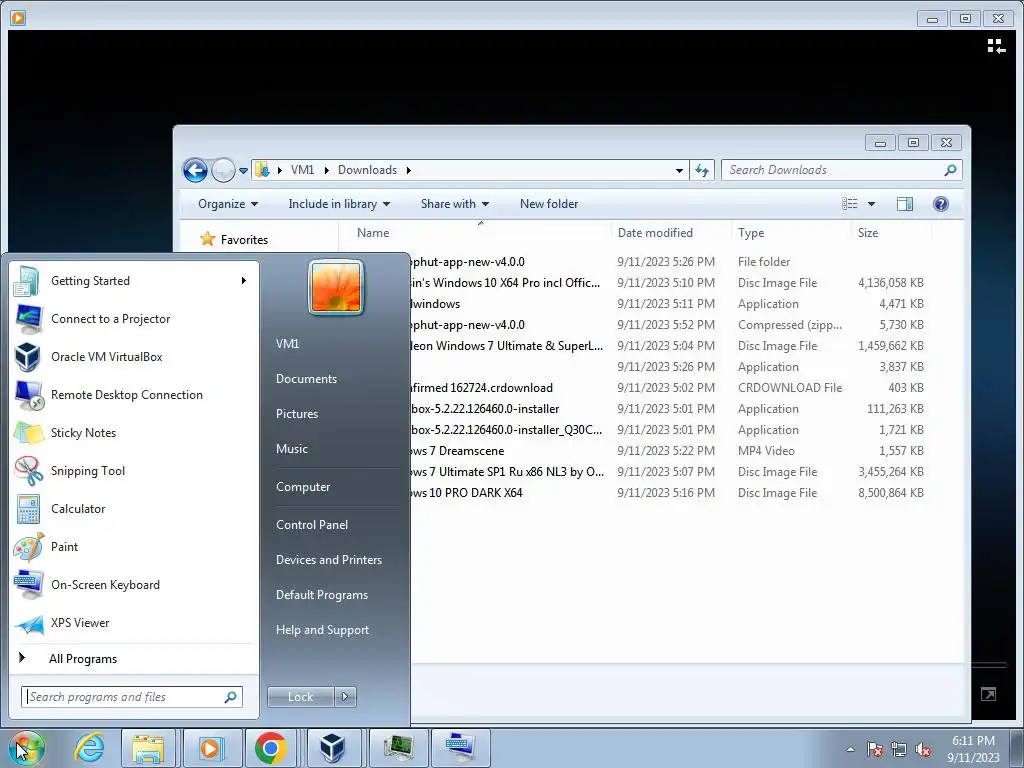
Task: Launch XPS Viewer
Action: point(134,622)
